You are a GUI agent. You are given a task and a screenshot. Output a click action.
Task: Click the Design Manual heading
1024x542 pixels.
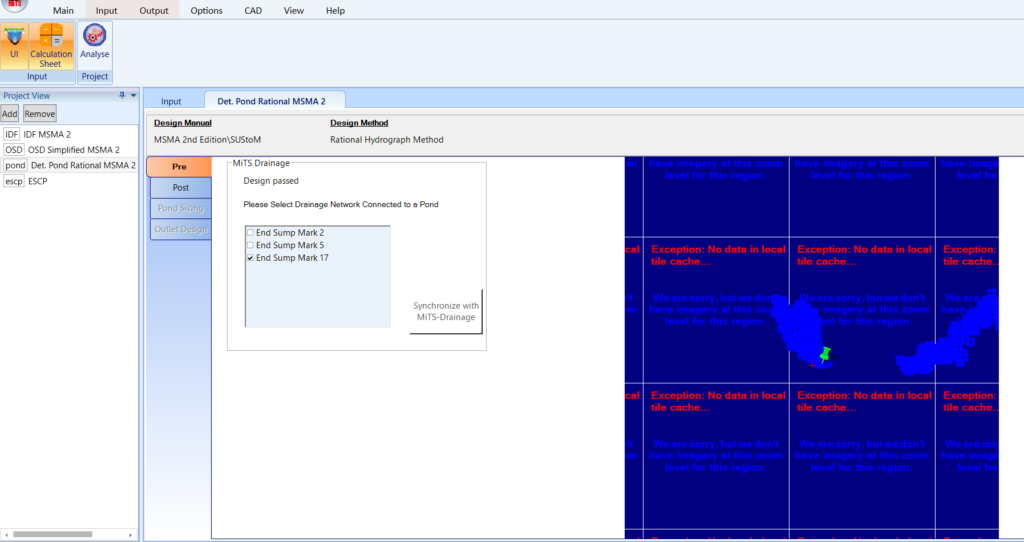(x=183, y=123)
